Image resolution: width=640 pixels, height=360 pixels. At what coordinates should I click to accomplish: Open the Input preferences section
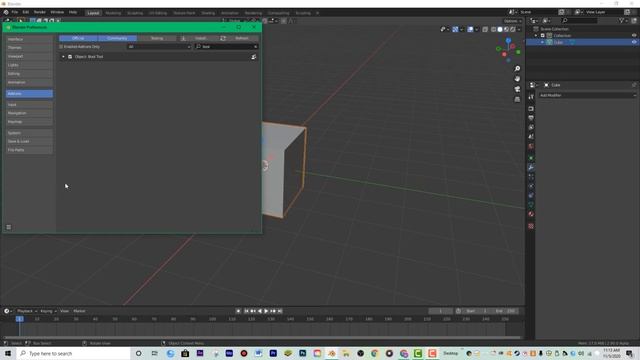point(29,104)
